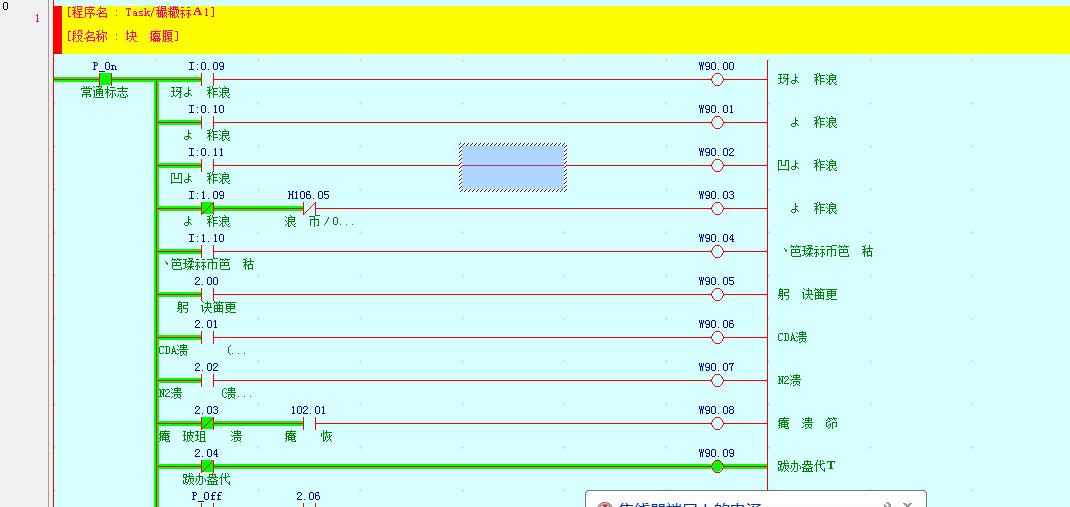Pin the notification popup
1070x507 pixels.
click(888, 506)
